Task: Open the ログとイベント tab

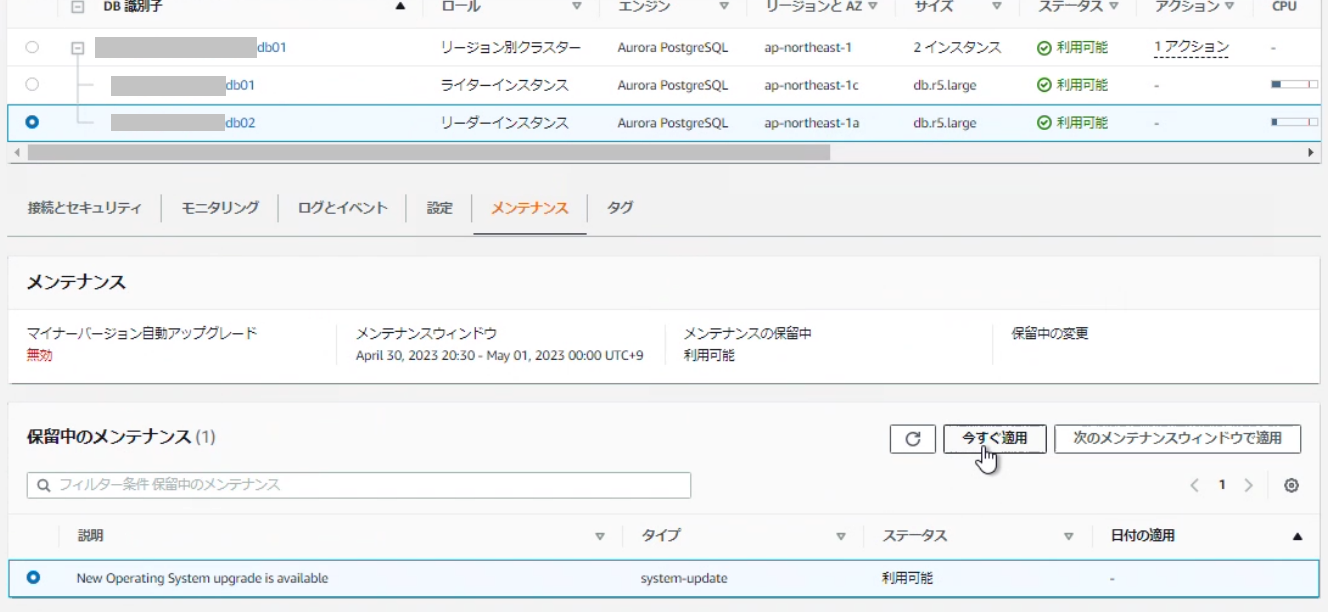Action: (342, 208)
